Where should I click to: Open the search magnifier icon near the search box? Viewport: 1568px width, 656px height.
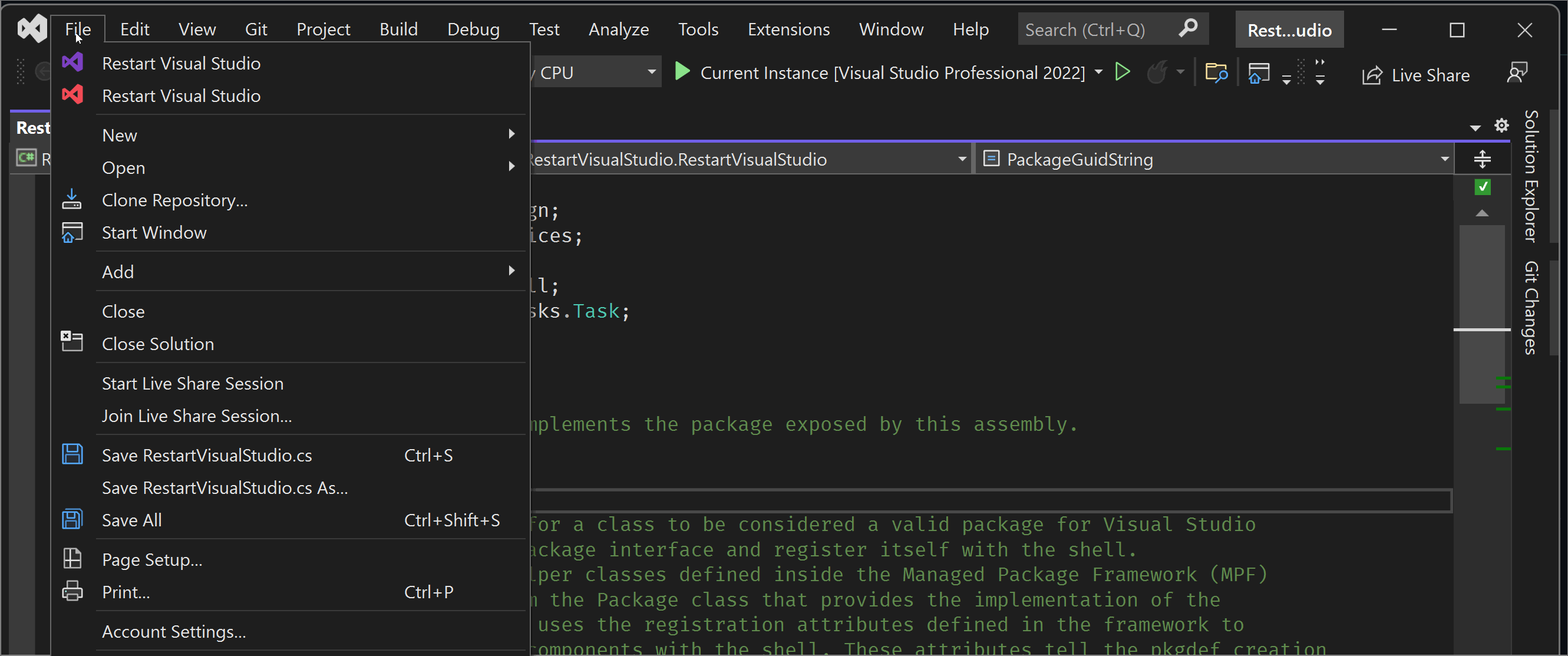click(x=1188, y=29)
